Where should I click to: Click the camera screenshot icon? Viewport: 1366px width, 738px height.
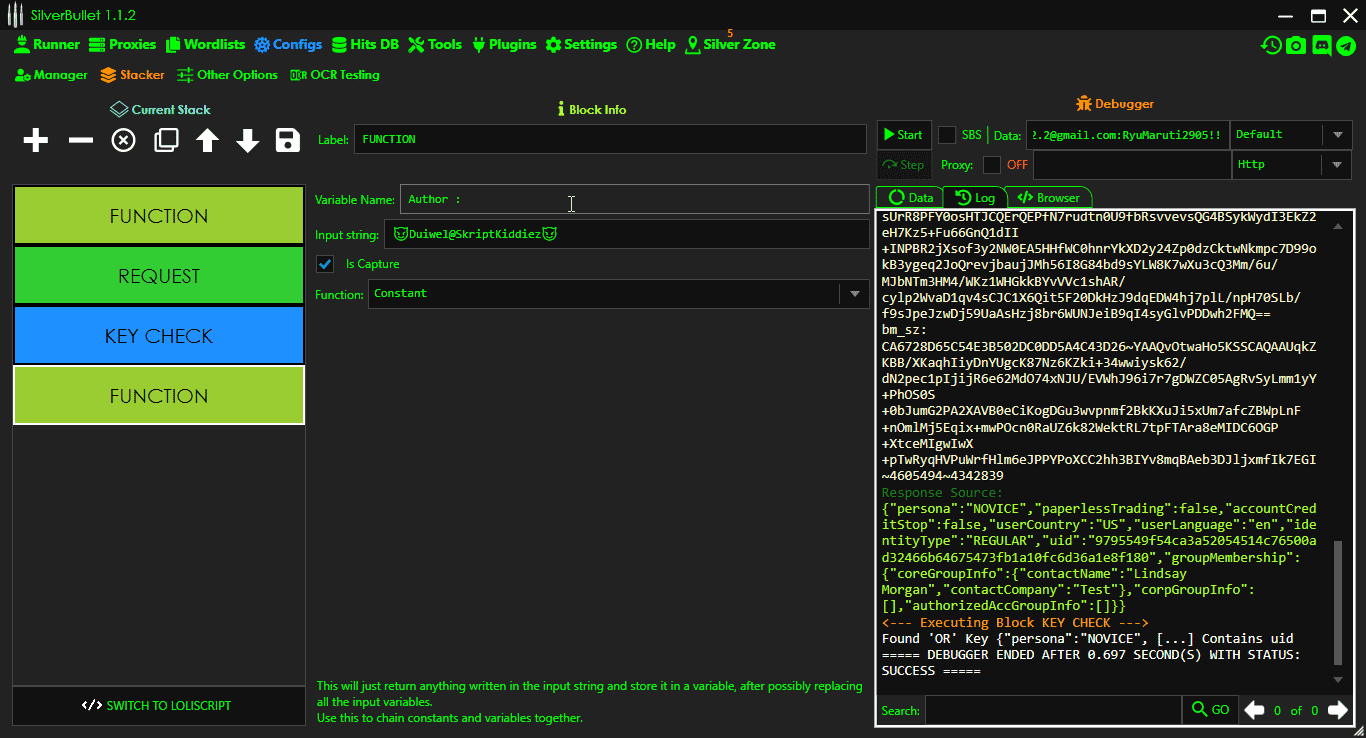coord(1296,45)
